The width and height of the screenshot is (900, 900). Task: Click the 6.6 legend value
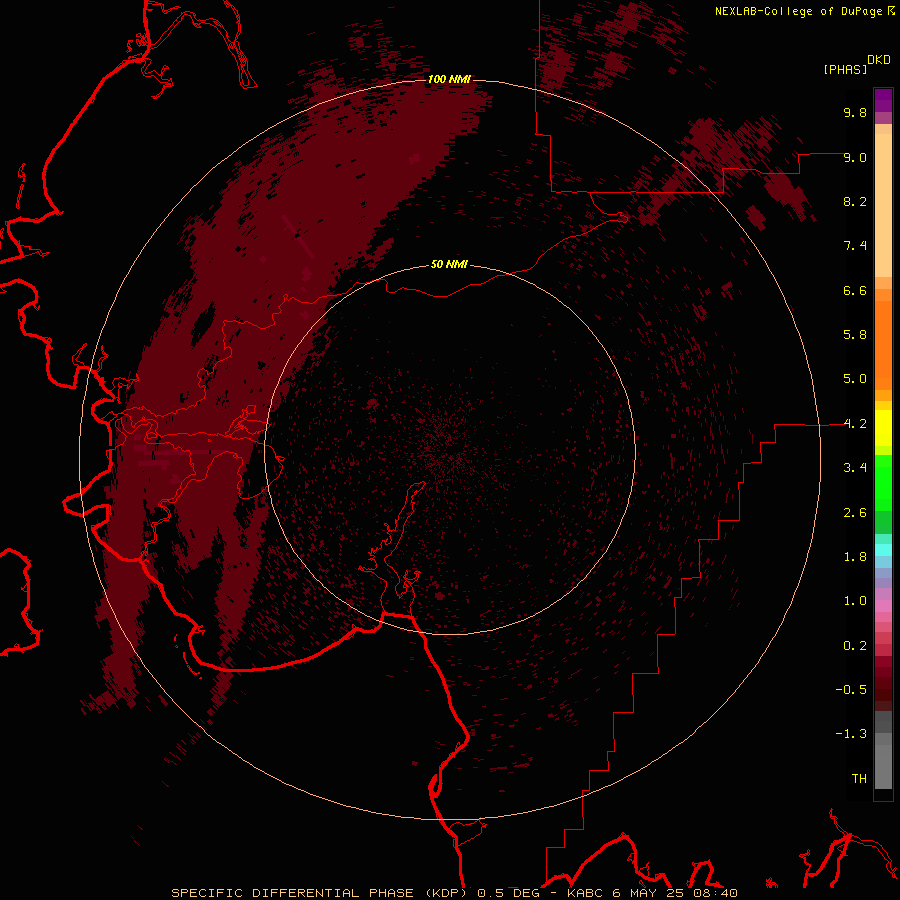[855, 290]
